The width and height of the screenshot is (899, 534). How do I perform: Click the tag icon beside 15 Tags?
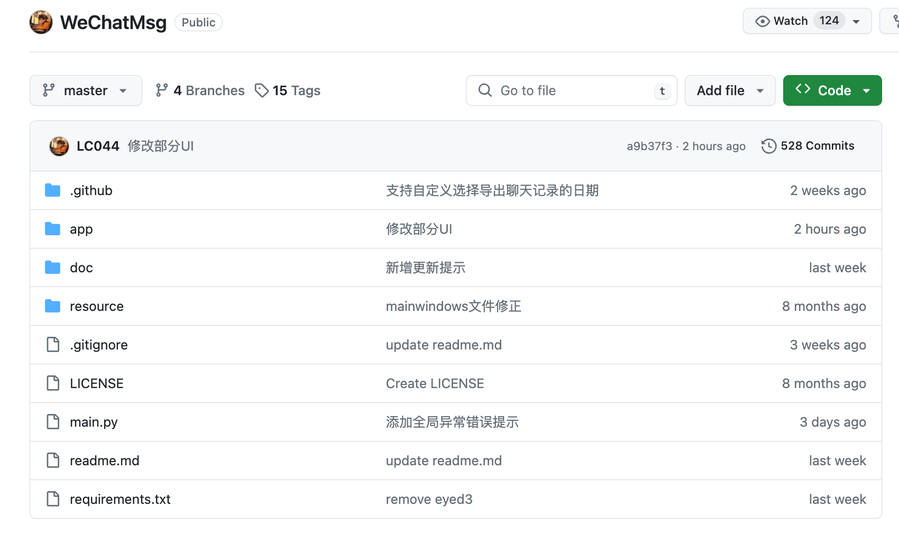(x=261, y=91)
